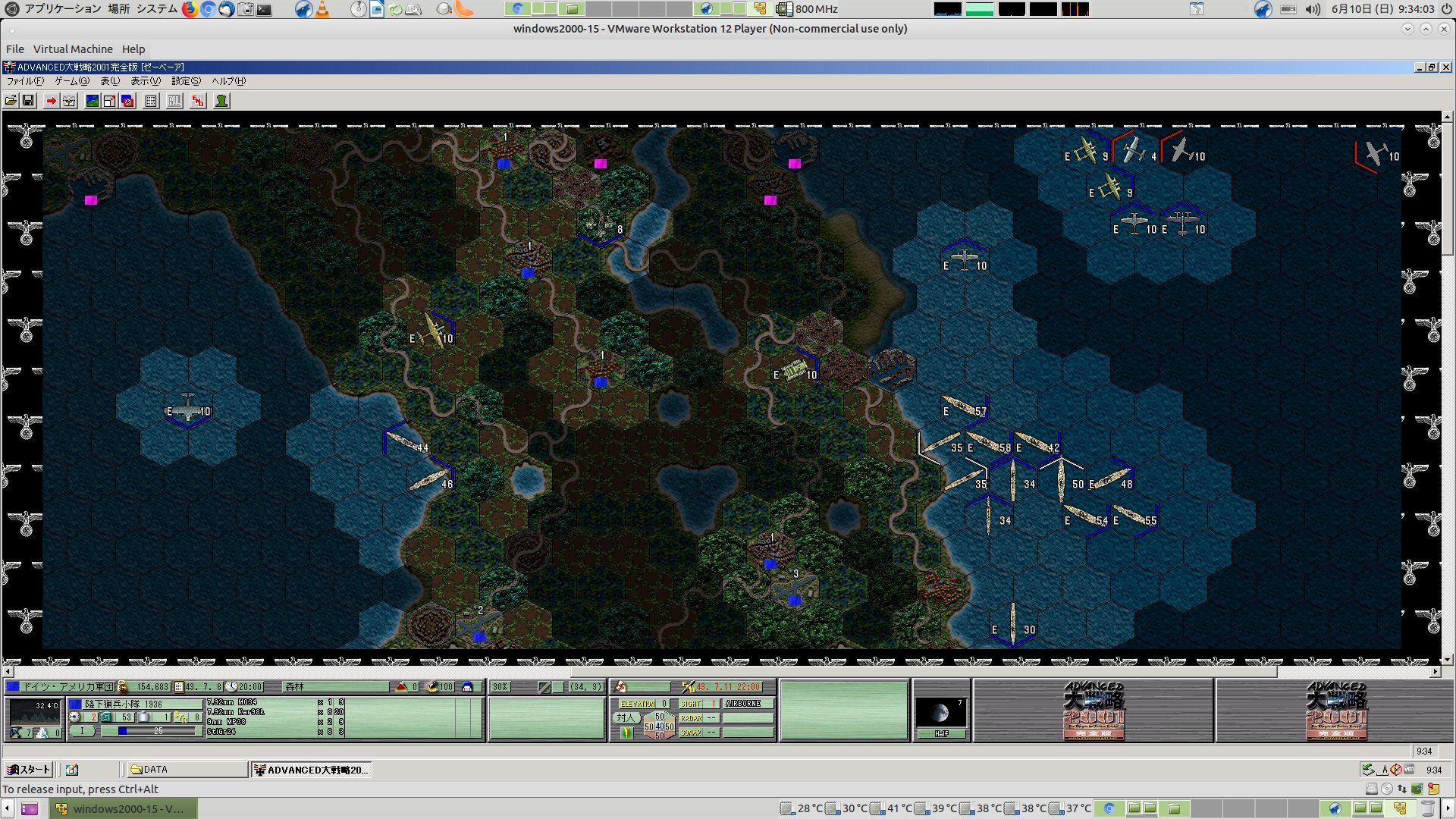Toggle the I experience level button
1456x819 pixels.
pyautogui.click(x=83, y=731)
